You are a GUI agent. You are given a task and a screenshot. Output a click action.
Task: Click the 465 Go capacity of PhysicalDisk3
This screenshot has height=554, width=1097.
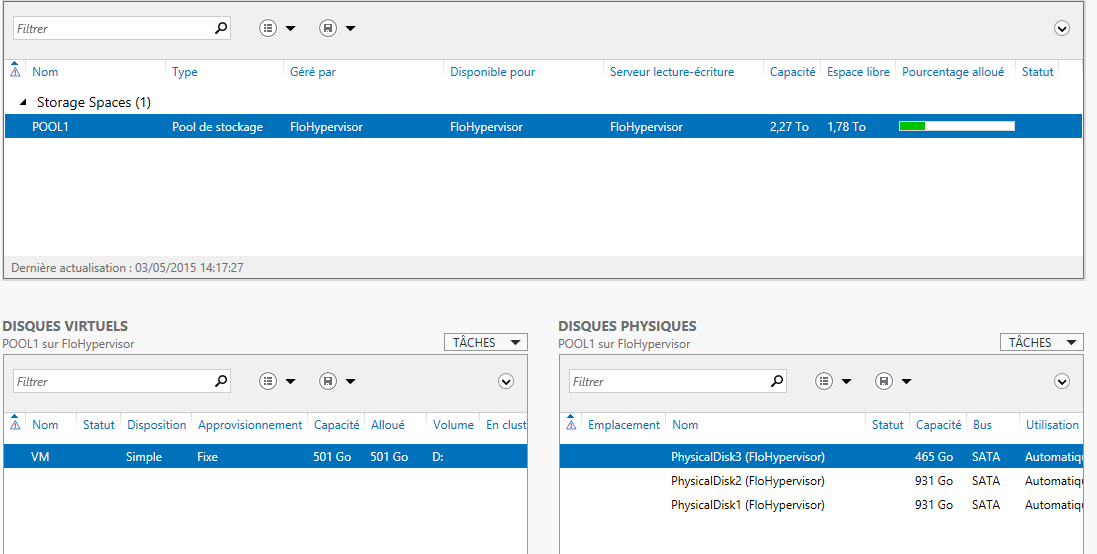tap(933, 457)
